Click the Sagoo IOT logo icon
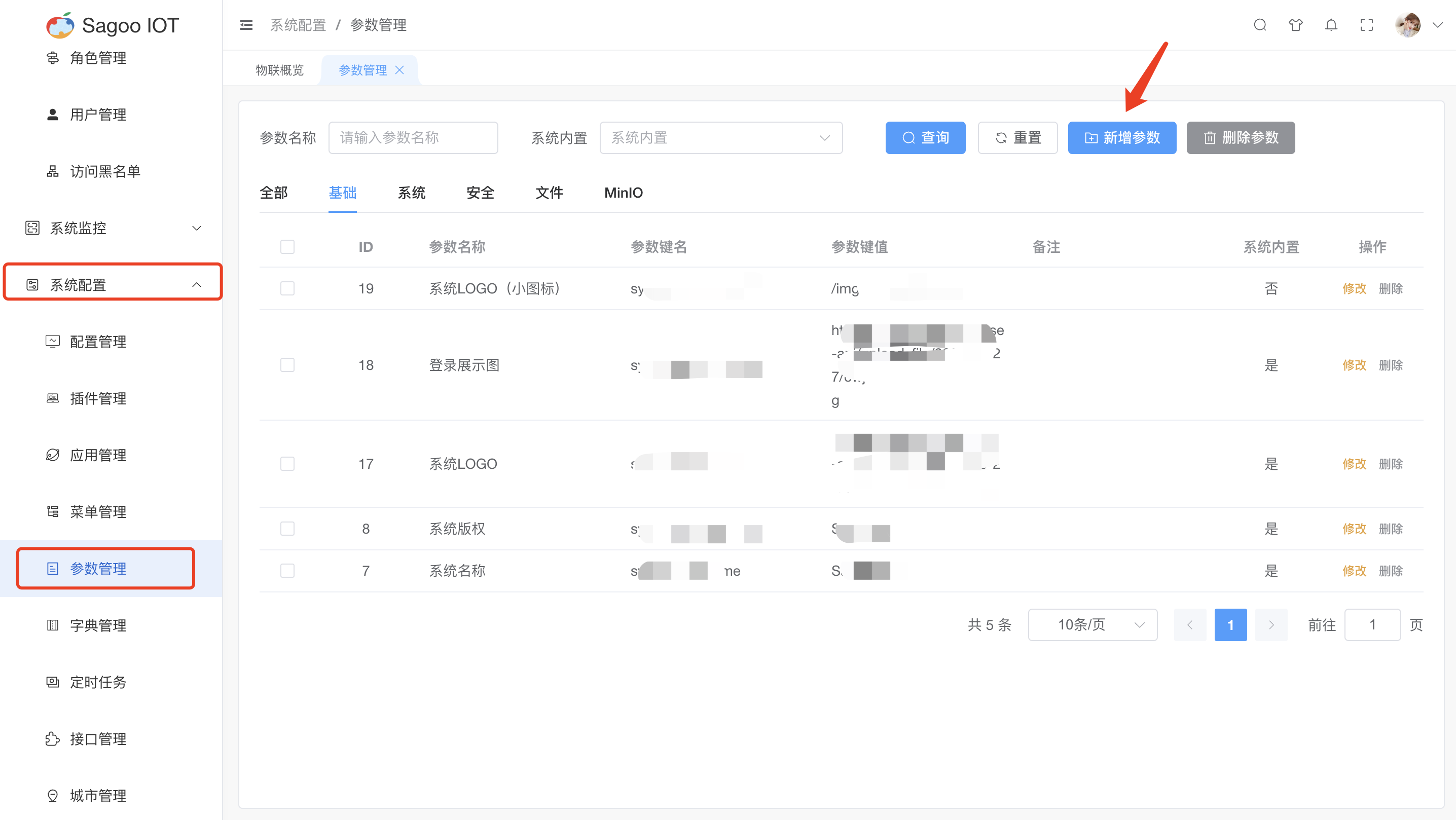 60,25
